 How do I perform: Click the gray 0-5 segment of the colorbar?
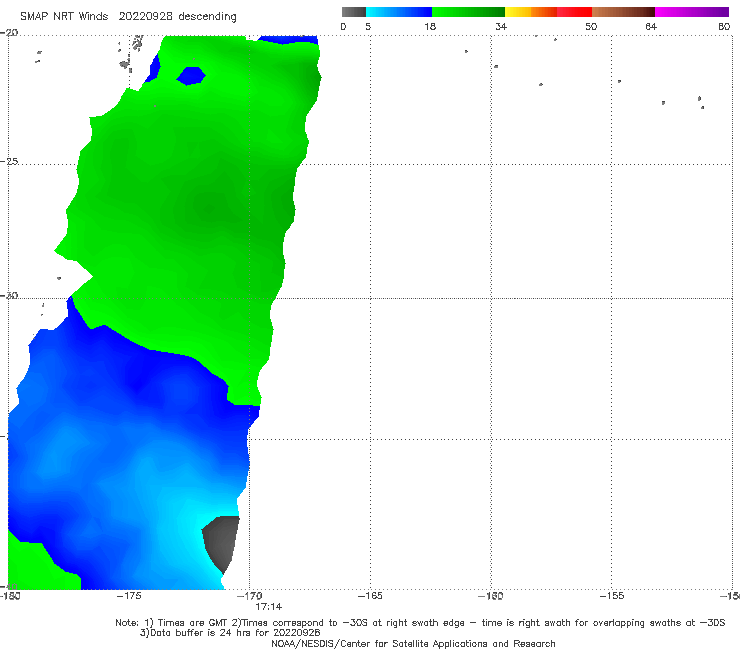(x=353, y=12)
